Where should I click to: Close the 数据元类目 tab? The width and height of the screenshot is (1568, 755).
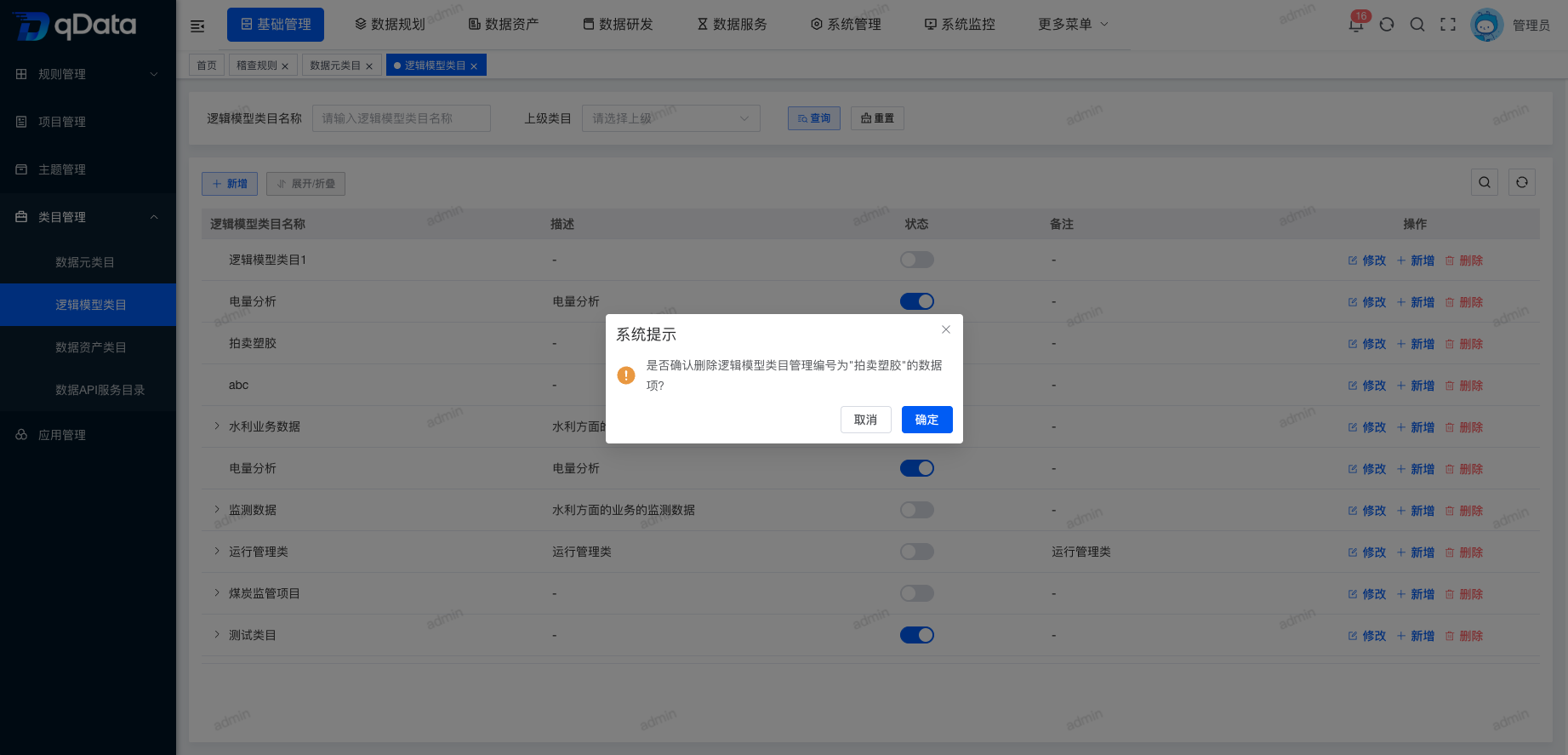pyautogui.click(x=369, y=66)
